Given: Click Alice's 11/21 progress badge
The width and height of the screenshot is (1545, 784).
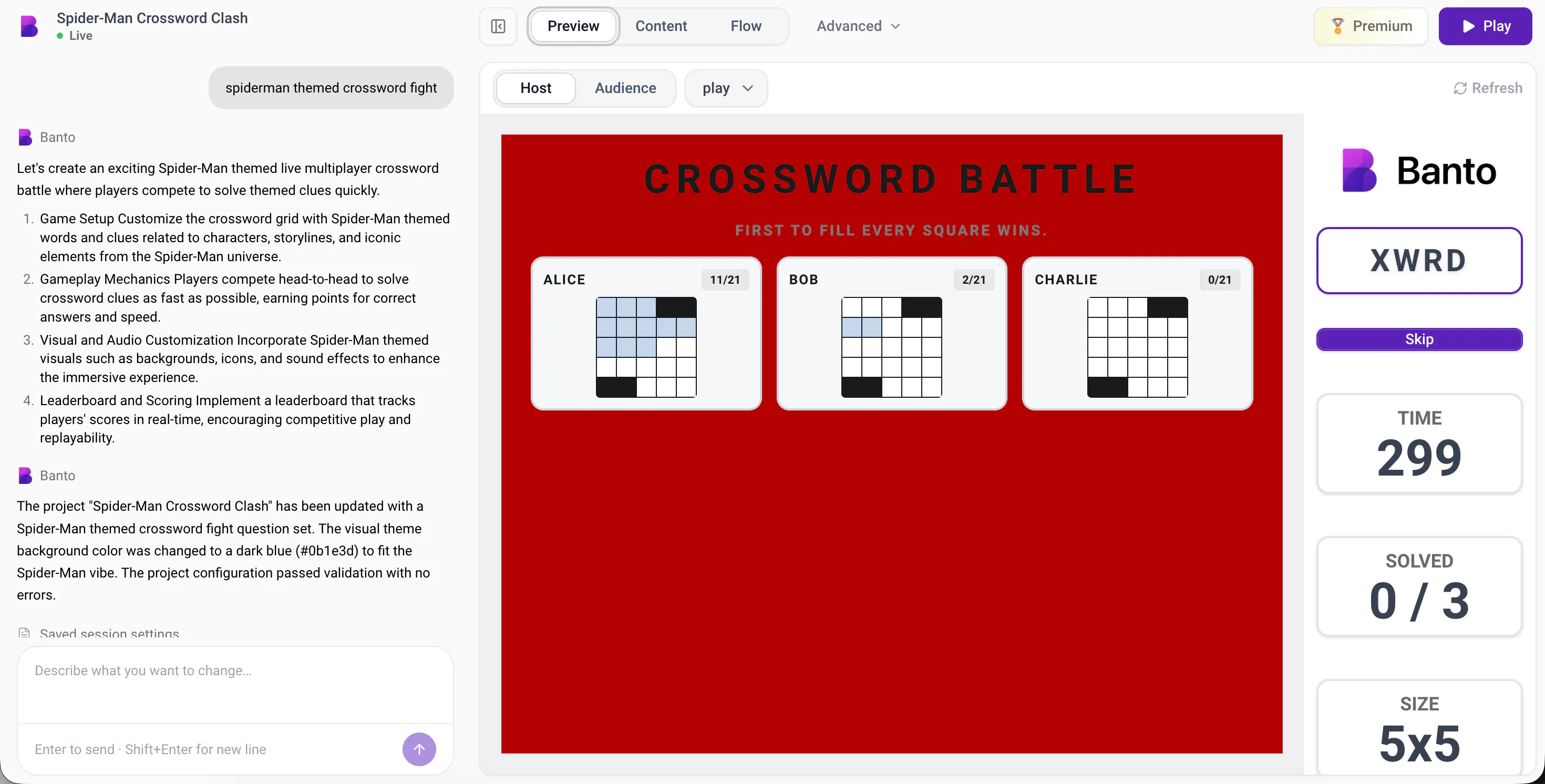Looking at the screenshot, I should pyautogui.click(x=725, y=280).
